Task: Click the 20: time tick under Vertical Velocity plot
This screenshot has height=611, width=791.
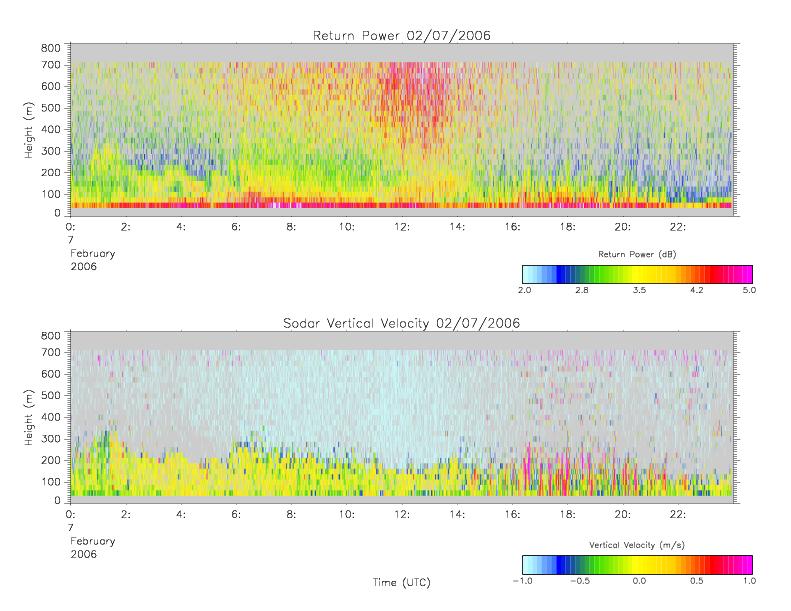Action: pyautogui.click(x=623, y=515)
